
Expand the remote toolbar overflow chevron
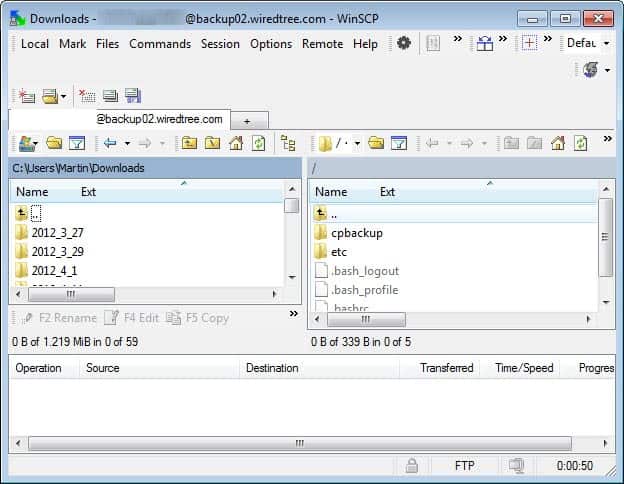point(607,139)
